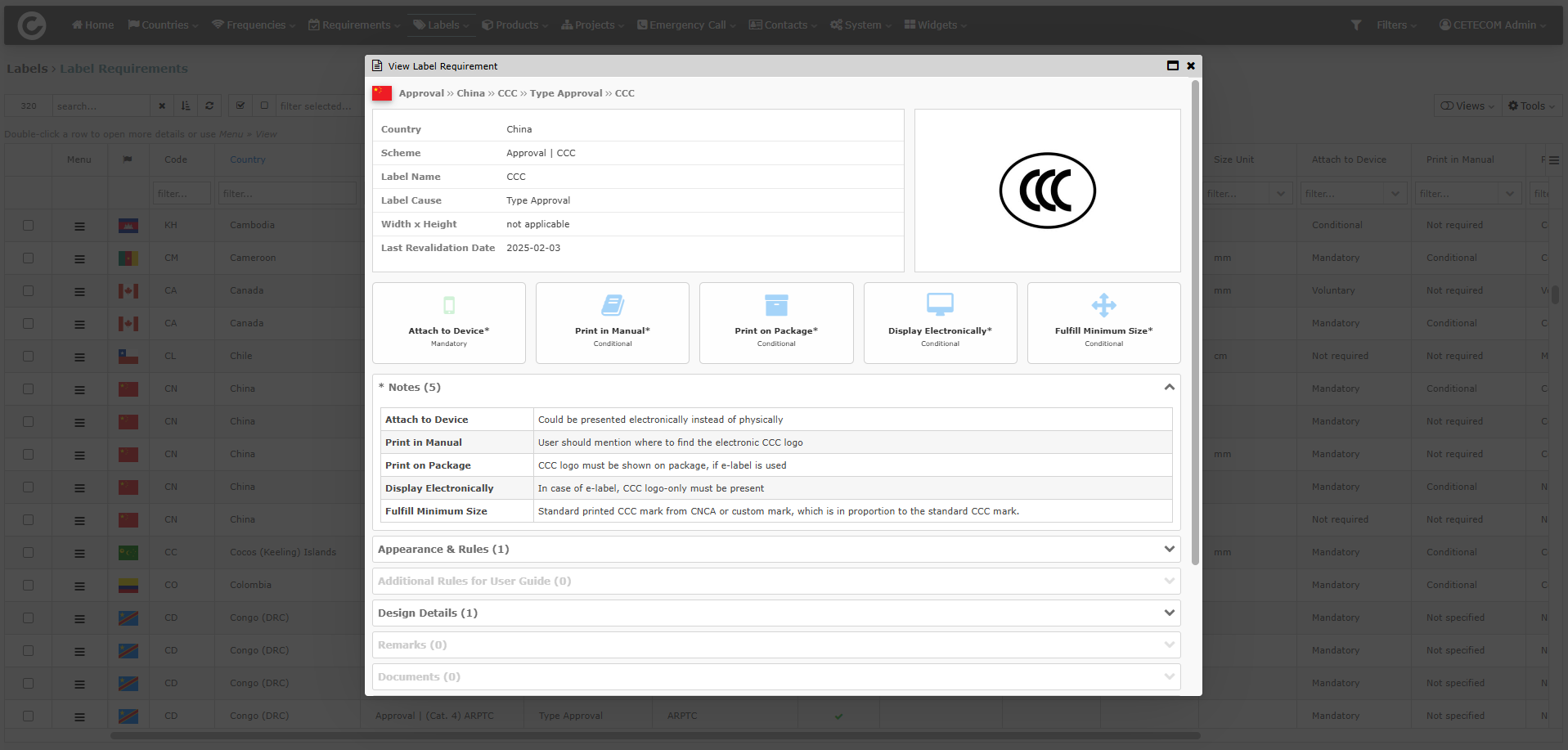Click the China flag icon in the dialog breadcrumb
The height and width of the screenshot is (750, 1568).
coord(382,93)
